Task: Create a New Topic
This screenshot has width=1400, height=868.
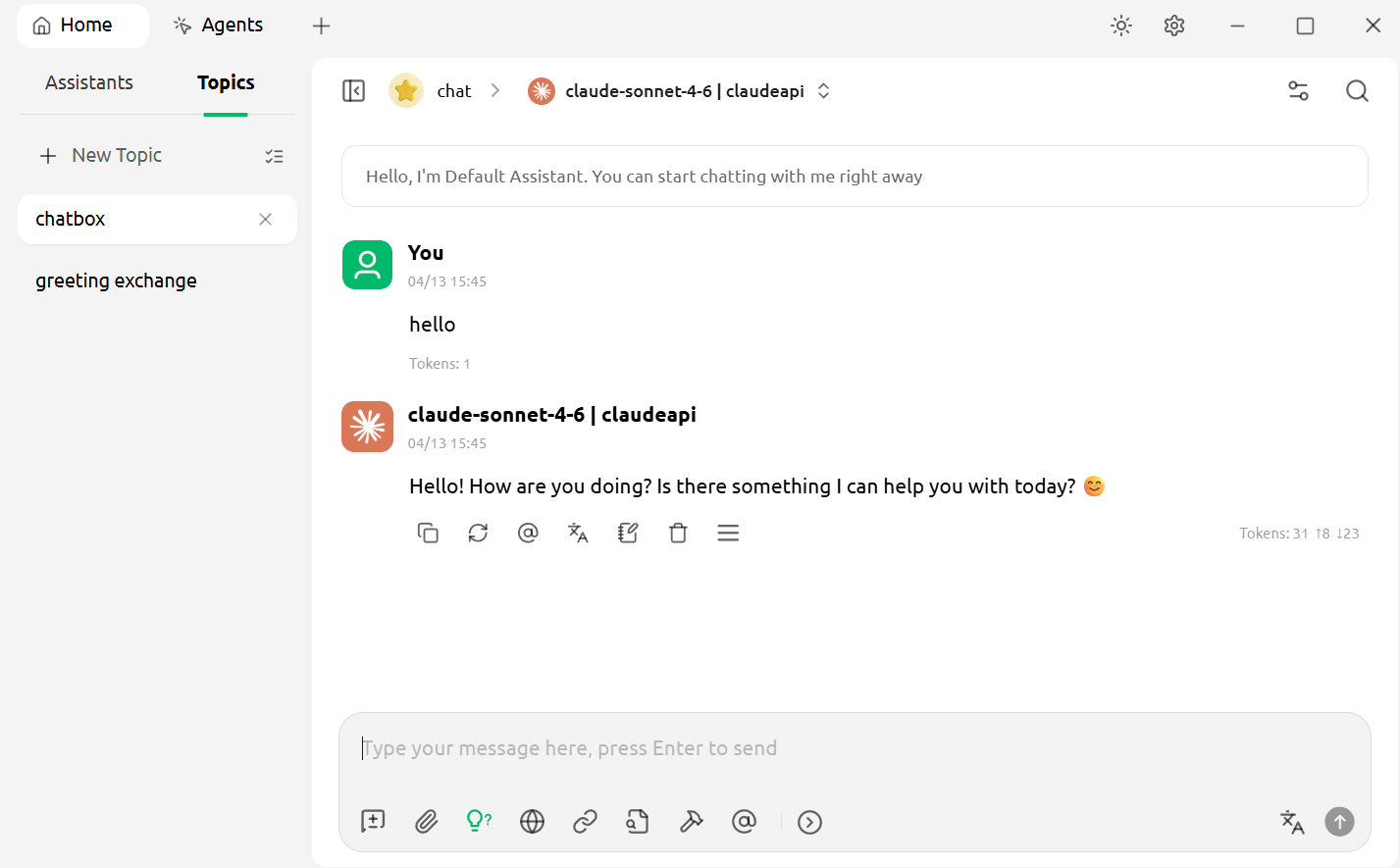Action: pyautogui.click(x=102, y=156)
